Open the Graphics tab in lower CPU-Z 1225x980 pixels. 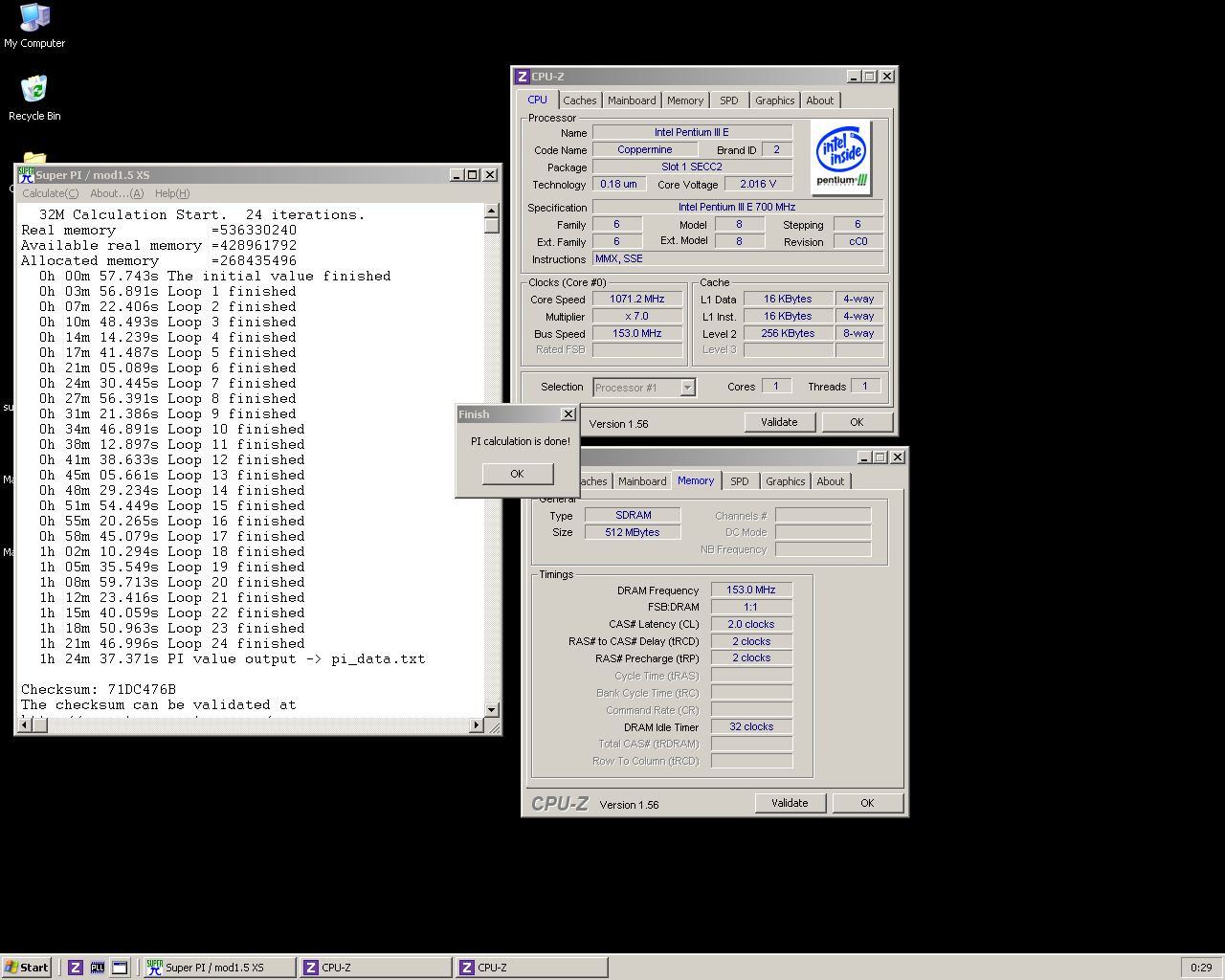pos(786,481)
